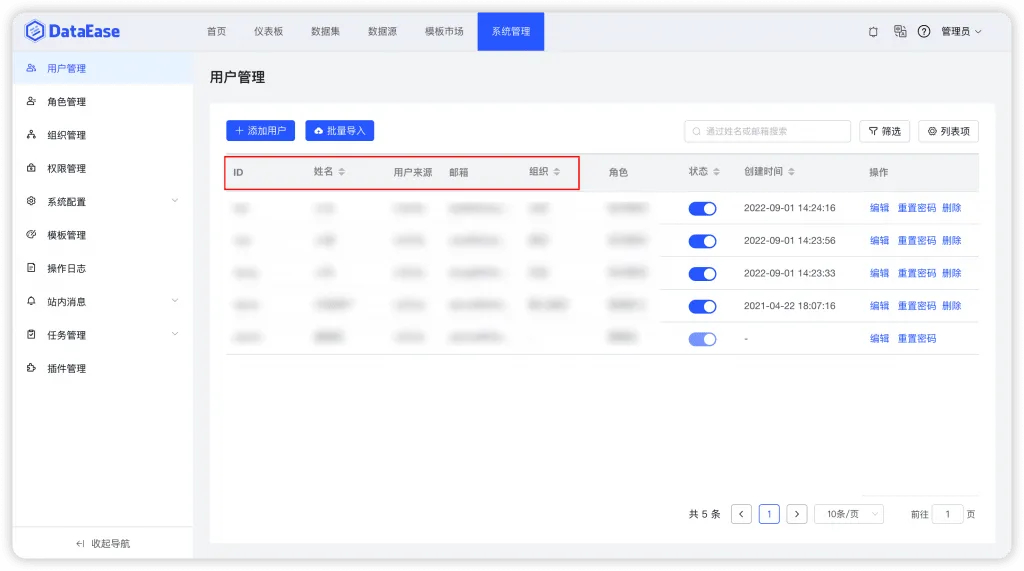Image resolution: width=1024 pixels, height=571 pixels.
Task: Click the name or email search field
Action: (767, 131)
